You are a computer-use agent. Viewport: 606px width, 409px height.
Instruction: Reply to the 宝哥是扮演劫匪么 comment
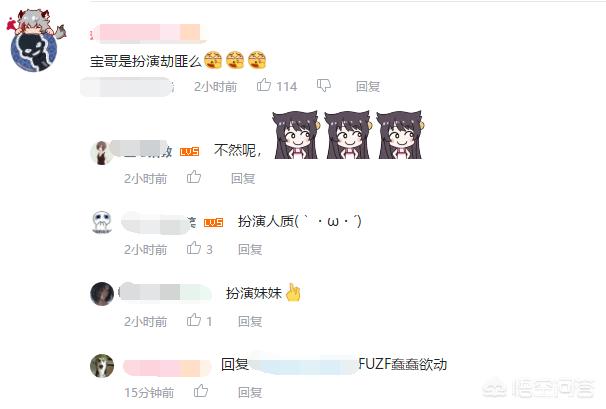coord(368,86)
